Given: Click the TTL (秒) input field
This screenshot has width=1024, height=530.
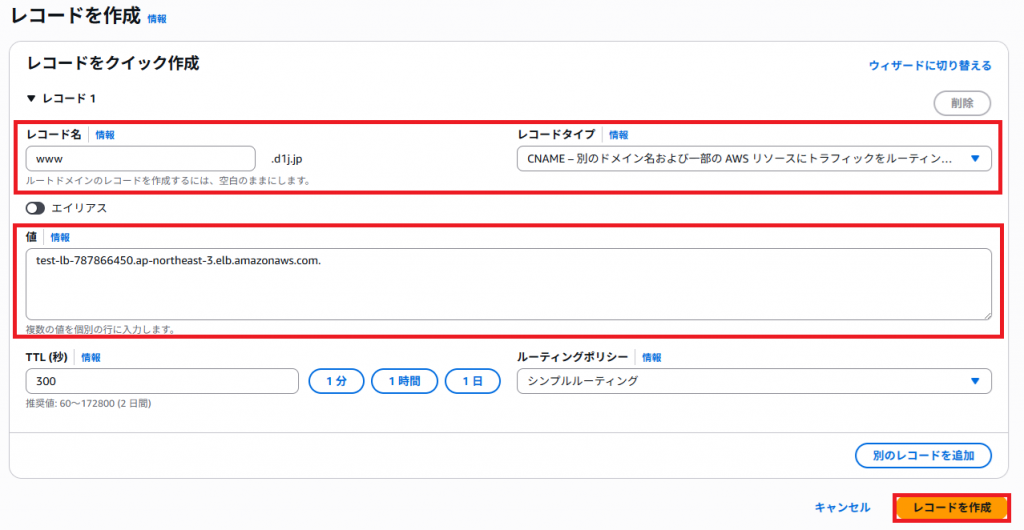Looking at the screenshot, I should 162,381.
